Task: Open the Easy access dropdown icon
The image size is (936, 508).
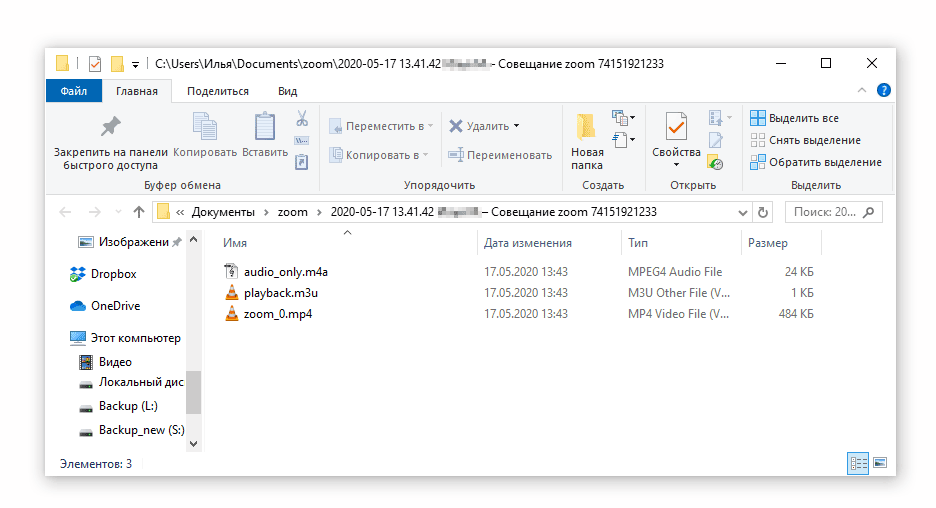Action: tap(623, 140)
